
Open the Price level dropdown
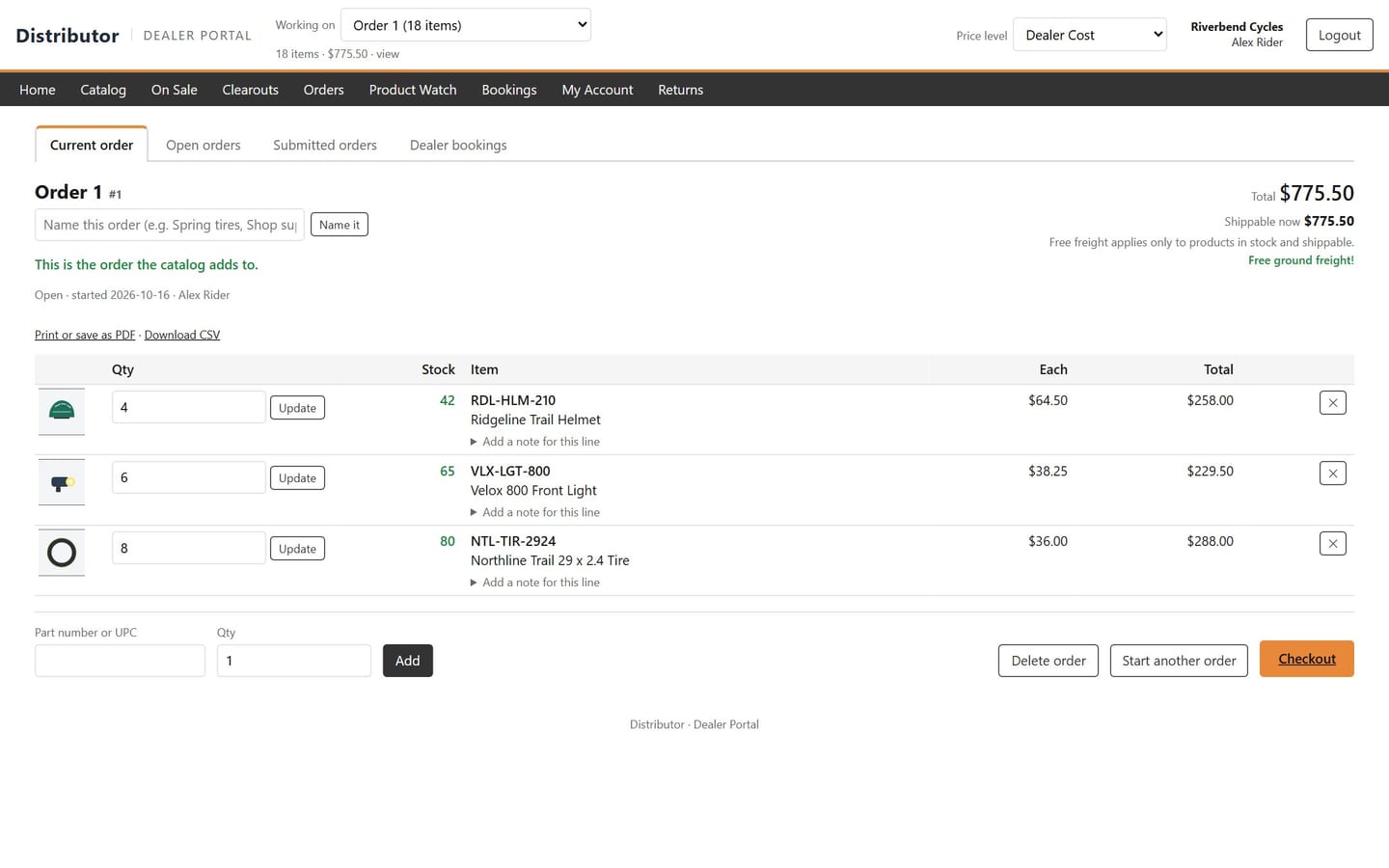(x=1090, y=35)
